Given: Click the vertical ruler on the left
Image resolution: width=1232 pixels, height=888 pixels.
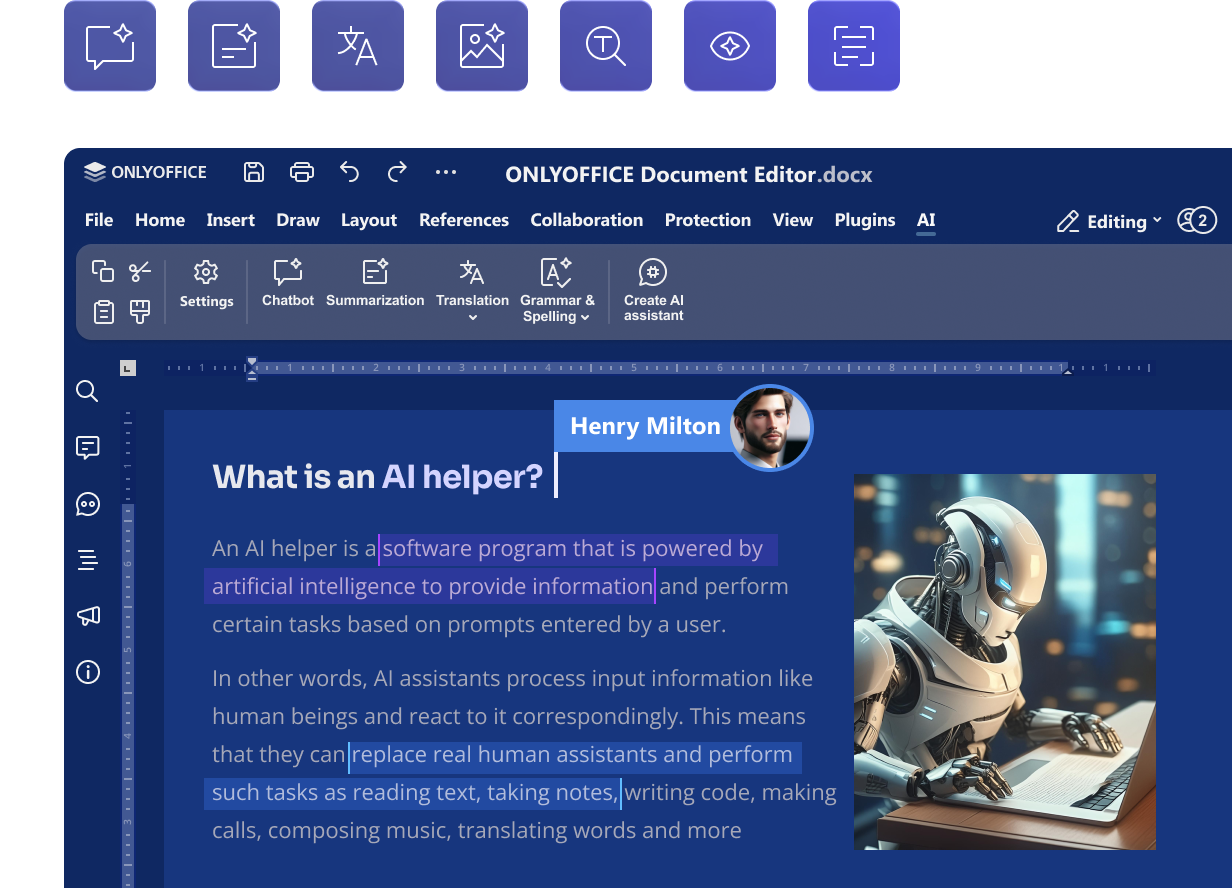Looking at the screenshot, I should (127, 648).
